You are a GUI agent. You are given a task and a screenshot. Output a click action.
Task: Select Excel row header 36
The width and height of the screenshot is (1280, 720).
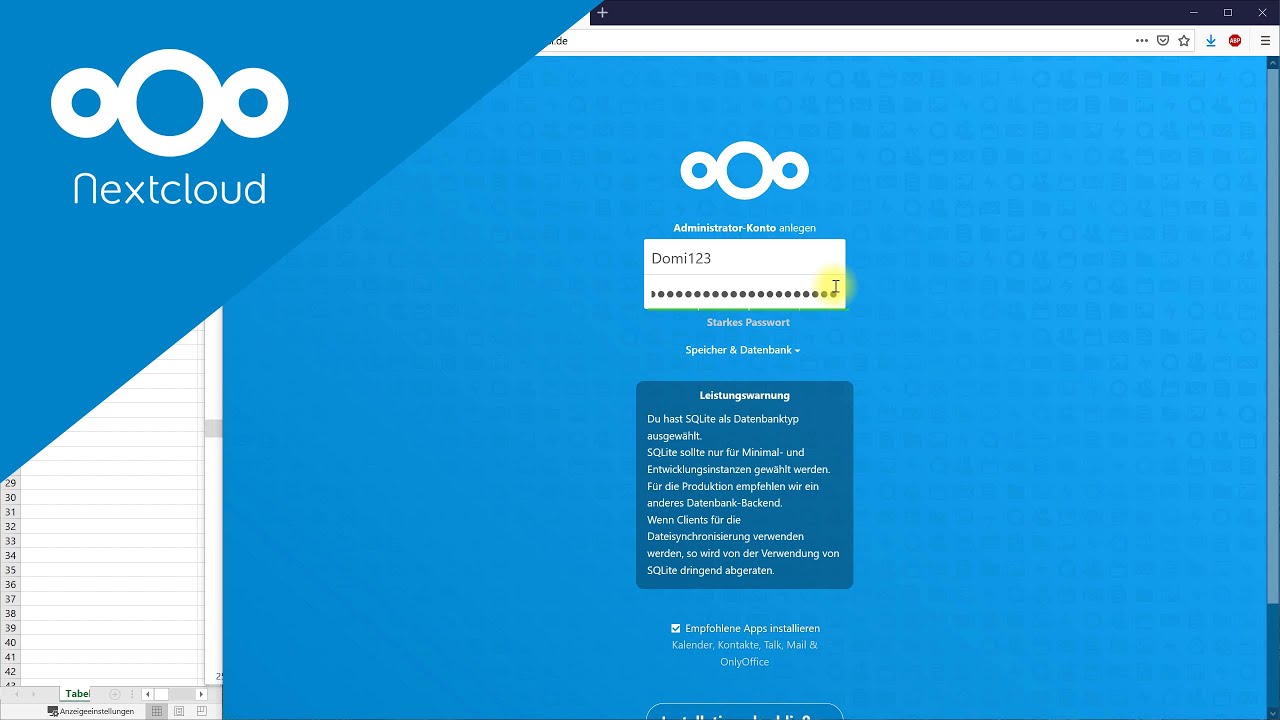tap(11, 584)
